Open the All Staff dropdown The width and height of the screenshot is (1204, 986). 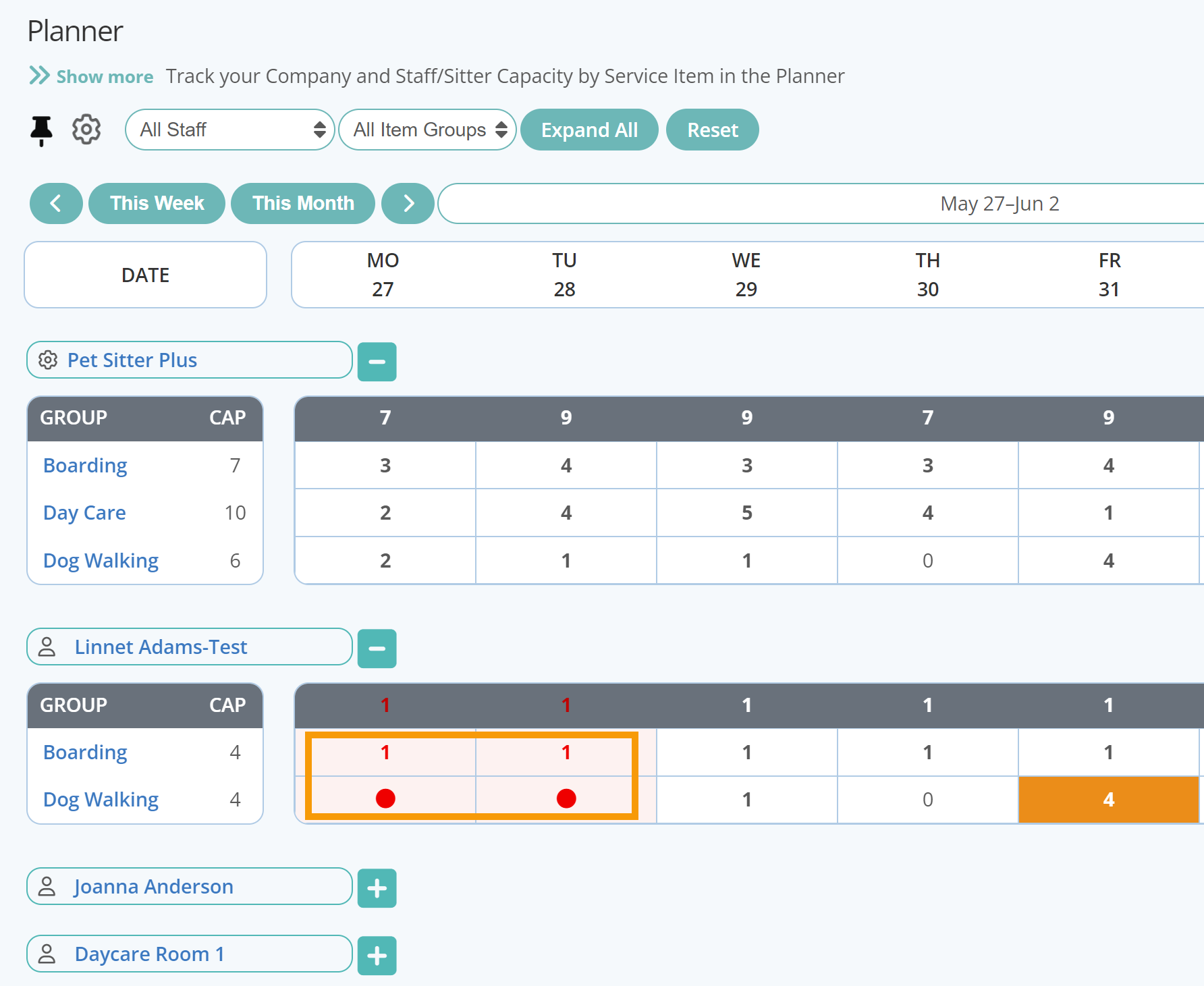229,130
